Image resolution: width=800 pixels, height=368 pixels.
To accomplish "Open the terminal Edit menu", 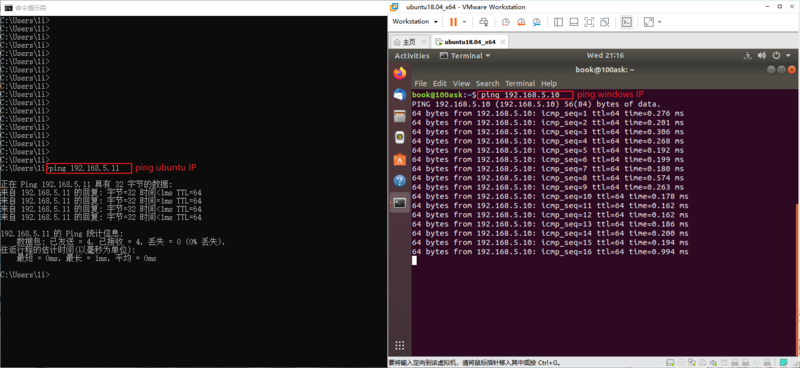I will (x=440, y=83).
